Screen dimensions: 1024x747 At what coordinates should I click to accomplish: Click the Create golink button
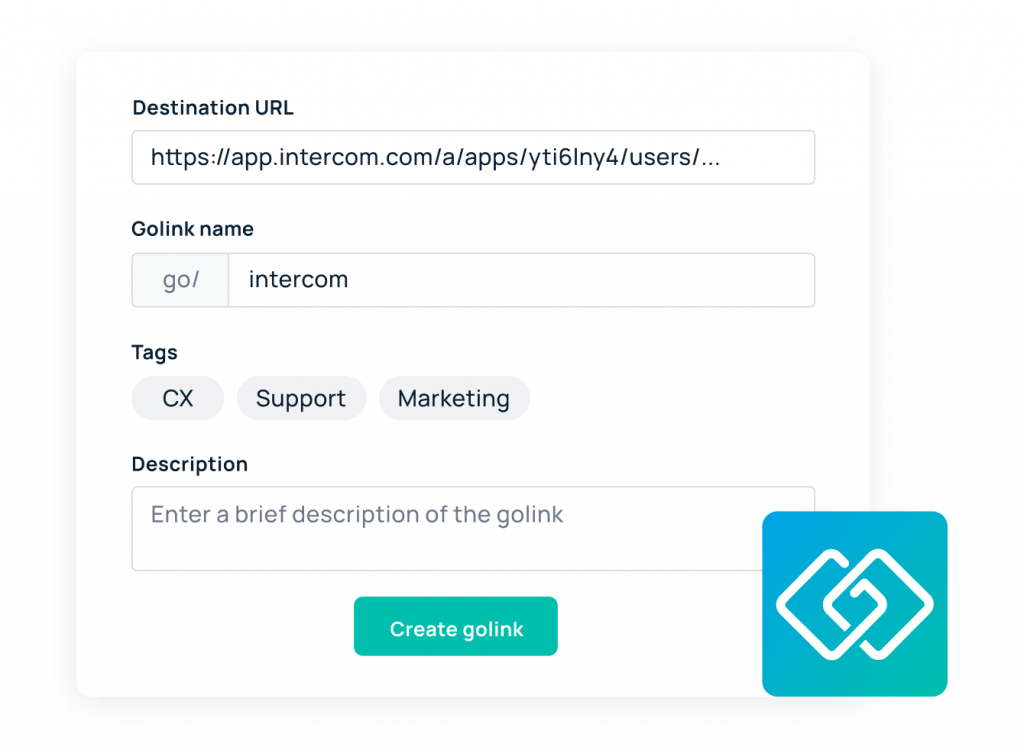pyautogui.click(x=456, y=626)
